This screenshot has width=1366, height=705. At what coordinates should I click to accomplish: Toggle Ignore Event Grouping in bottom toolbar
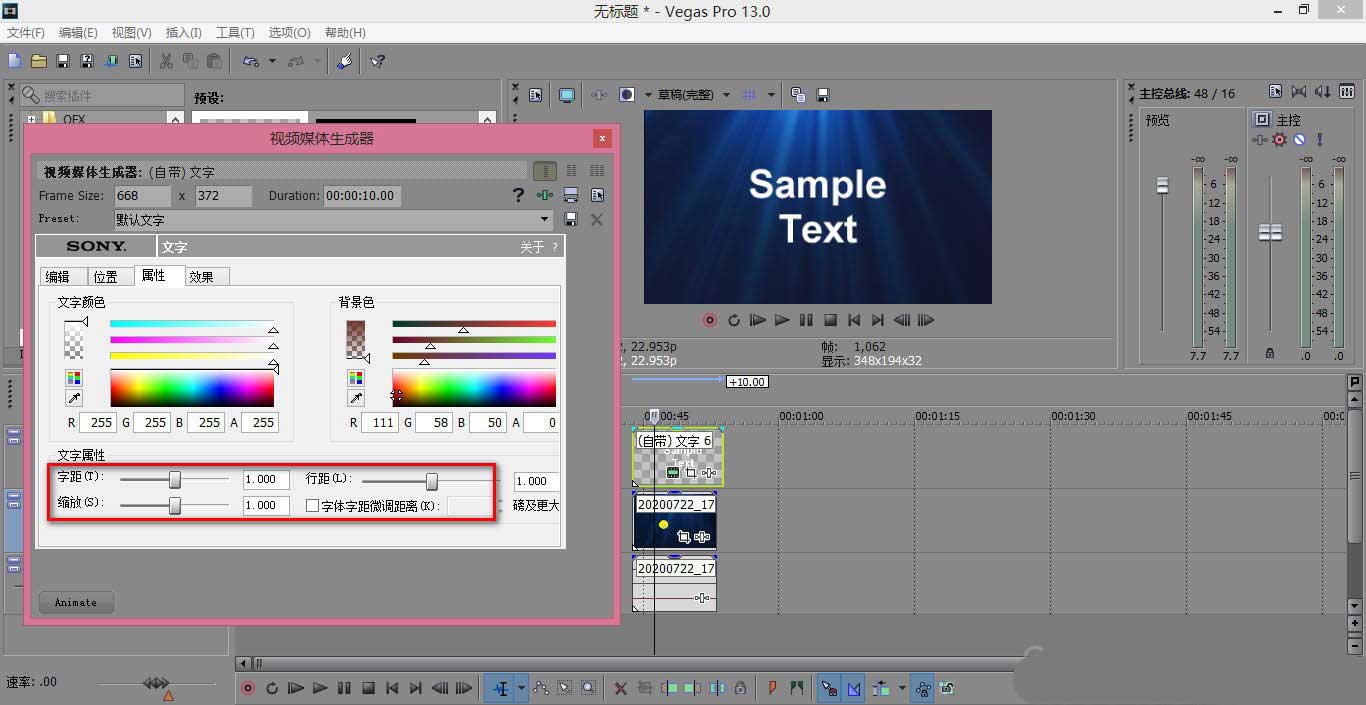tap(947, 688)
